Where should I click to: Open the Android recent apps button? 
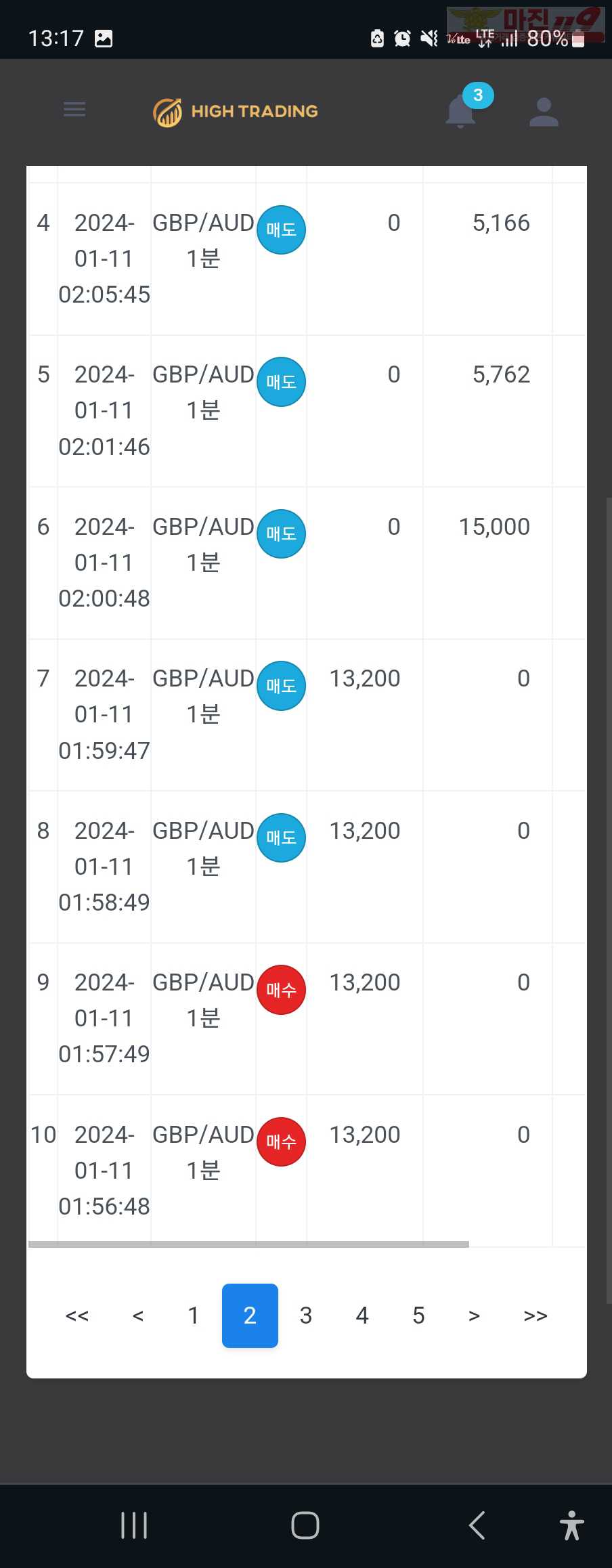[134, 1525]
